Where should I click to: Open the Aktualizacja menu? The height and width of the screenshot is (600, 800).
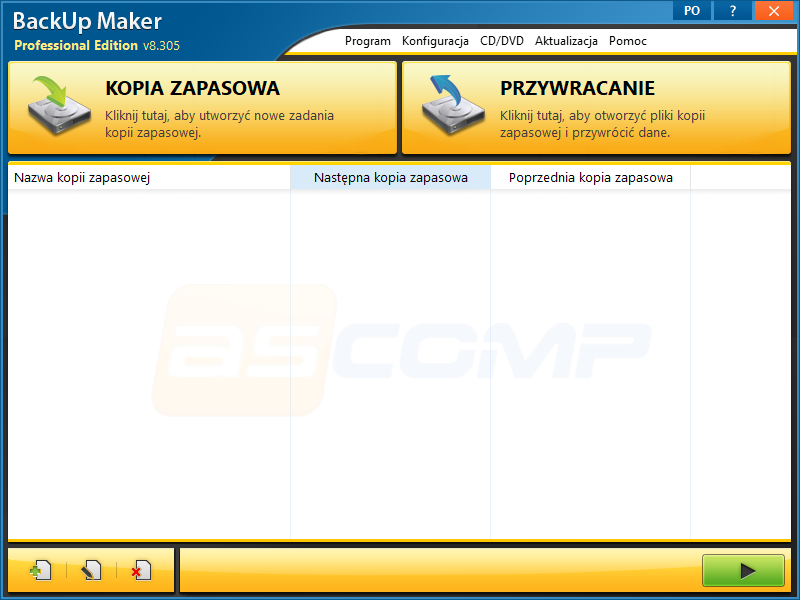(x=566, y=41)
